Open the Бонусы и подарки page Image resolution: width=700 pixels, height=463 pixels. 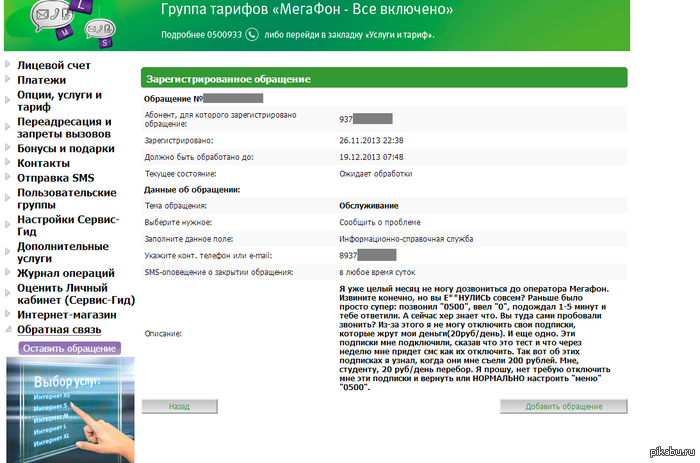pyautogui.click(x=66, y=148)
